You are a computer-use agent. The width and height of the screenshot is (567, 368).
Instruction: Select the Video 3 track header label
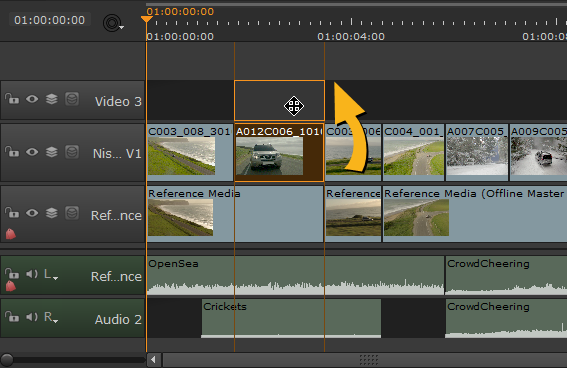118,102
